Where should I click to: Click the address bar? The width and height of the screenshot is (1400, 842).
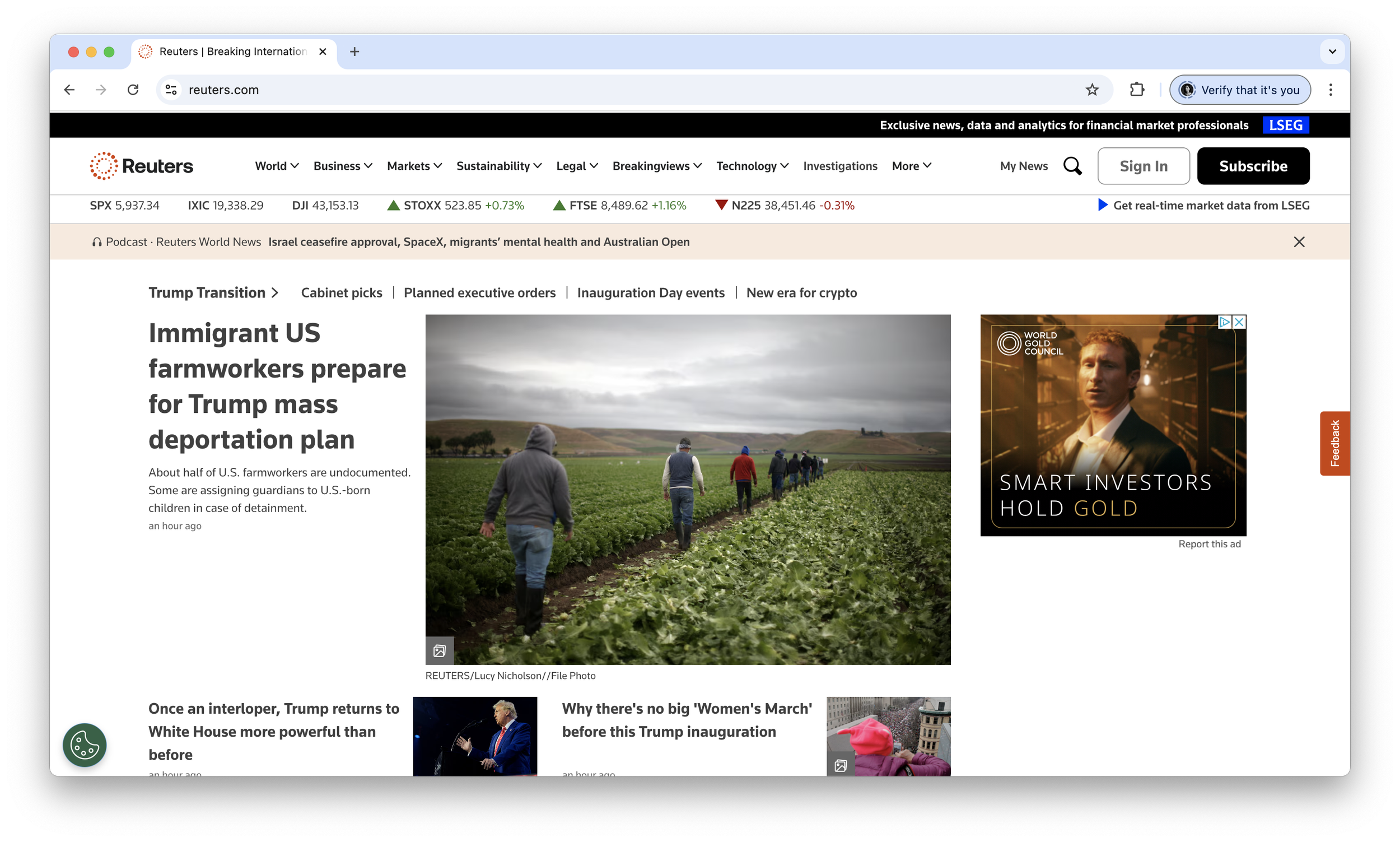[x=397, y=90]
